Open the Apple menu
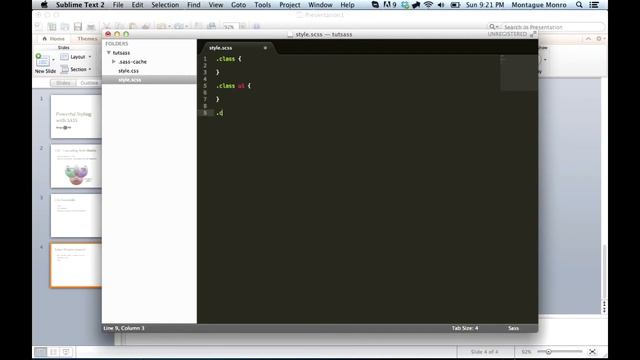This screenshot has width=640, height=360. (44, 5)
